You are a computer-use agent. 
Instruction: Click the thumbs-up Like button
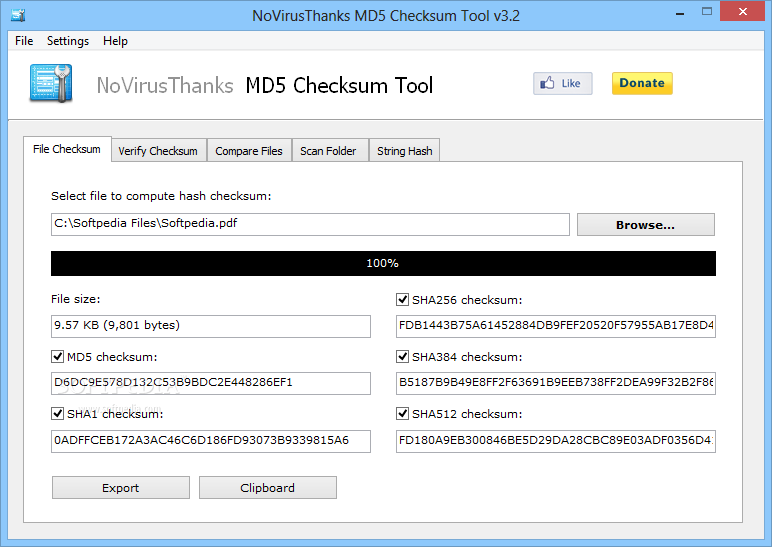coord(563,83)
